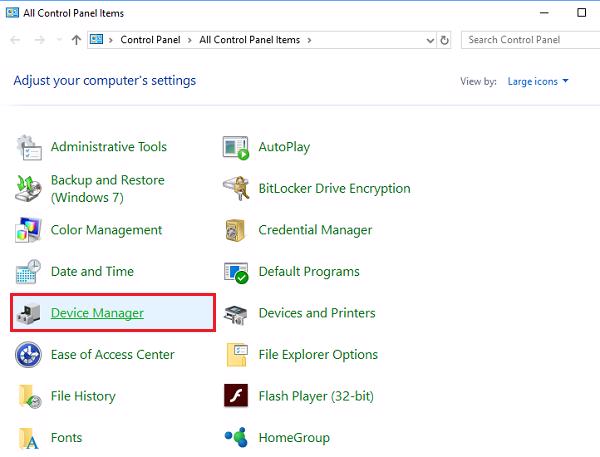Expand the address bar history dropdown
600x457 pixels.
[x=430, y=40]
